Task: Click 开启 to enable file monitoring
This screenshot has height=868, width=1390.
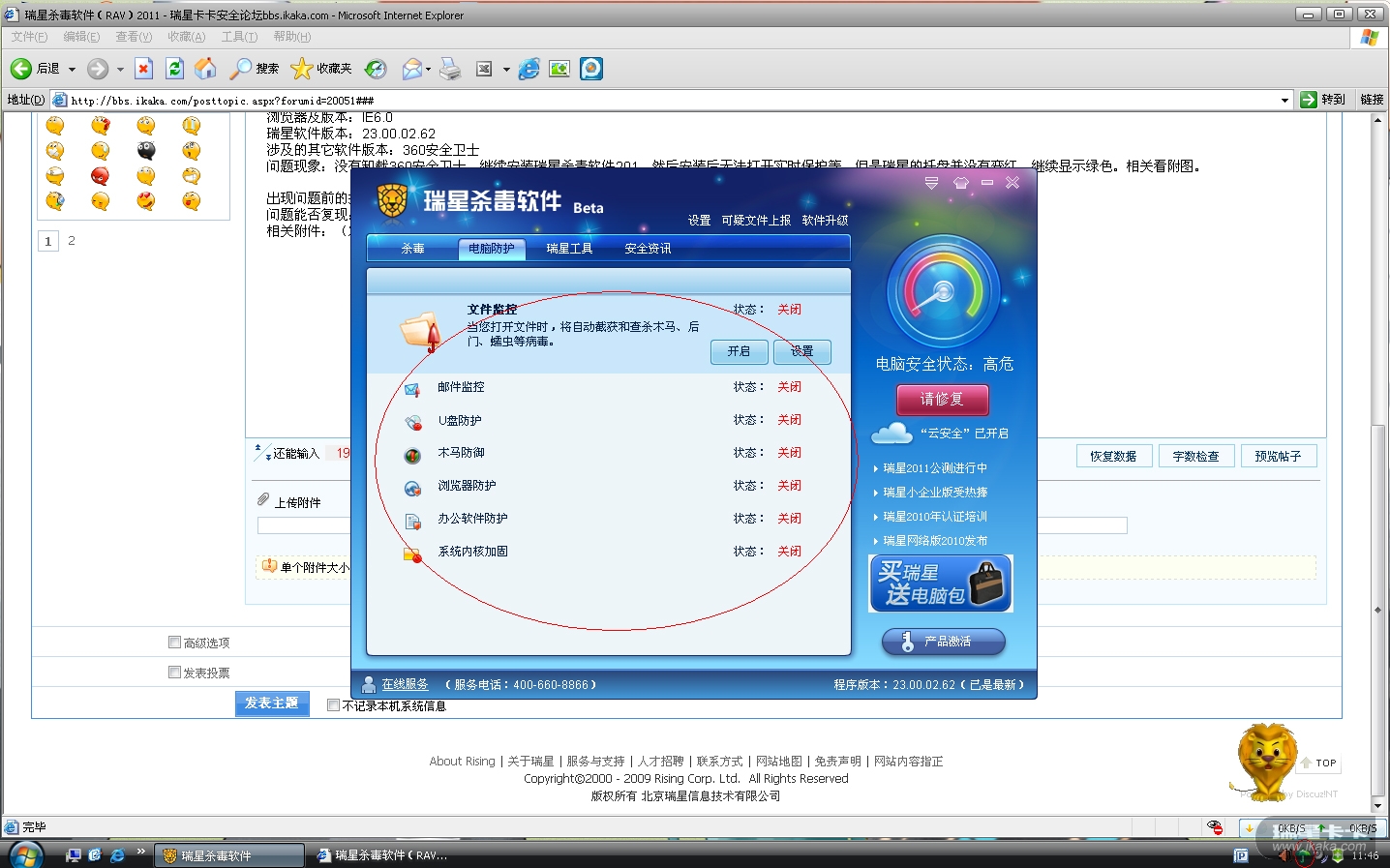Action: 740,351
